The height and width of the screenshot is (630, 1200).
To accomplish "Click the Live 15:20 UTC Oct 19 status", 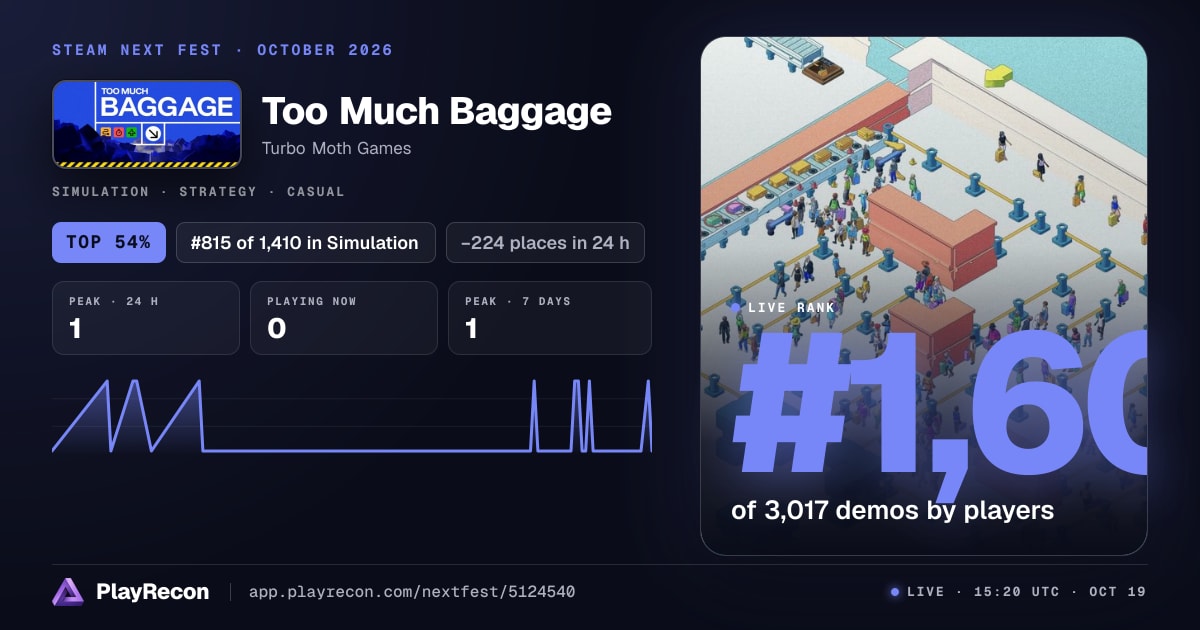I will coord(1018,592).
